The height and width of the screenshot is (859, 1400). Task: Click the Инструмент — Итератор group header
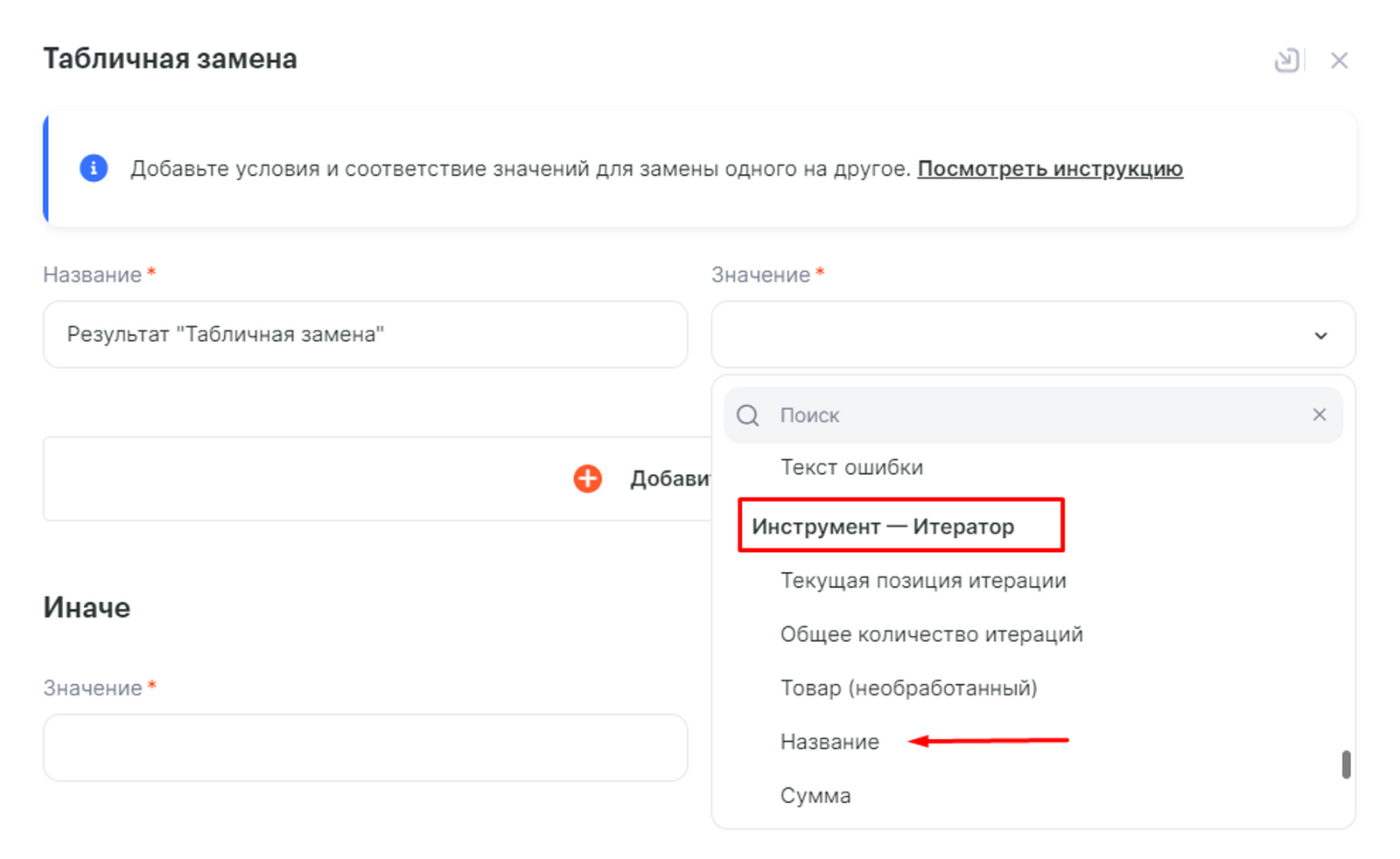coord(883,527)
